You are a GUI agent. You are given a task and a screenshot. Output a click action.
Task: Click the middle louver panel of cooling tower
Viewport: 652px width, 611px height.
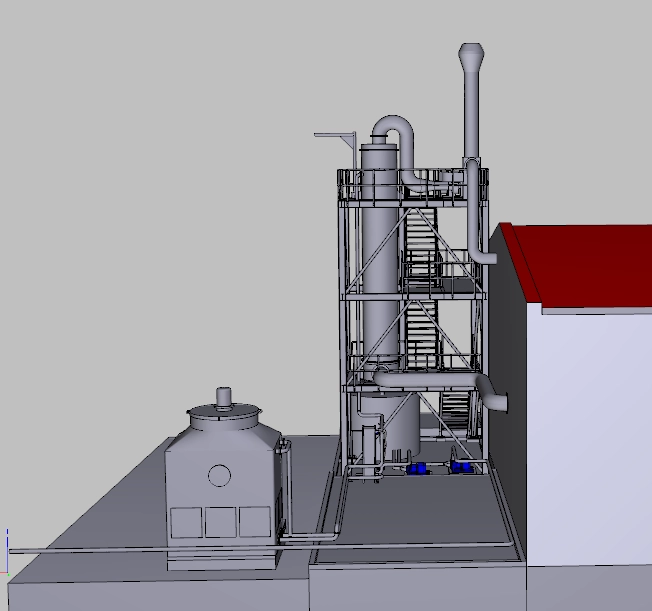coord(220,522)
